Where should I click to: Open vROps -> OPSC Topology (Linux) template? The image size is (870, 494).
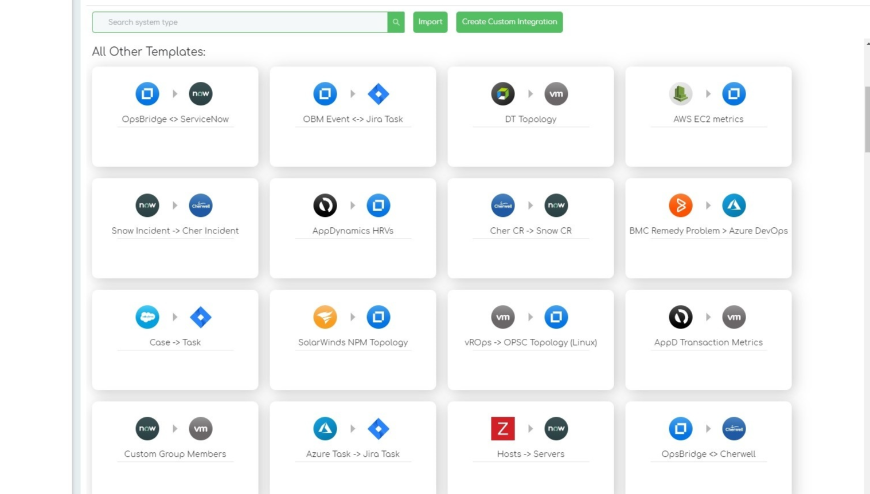(530, 342)
